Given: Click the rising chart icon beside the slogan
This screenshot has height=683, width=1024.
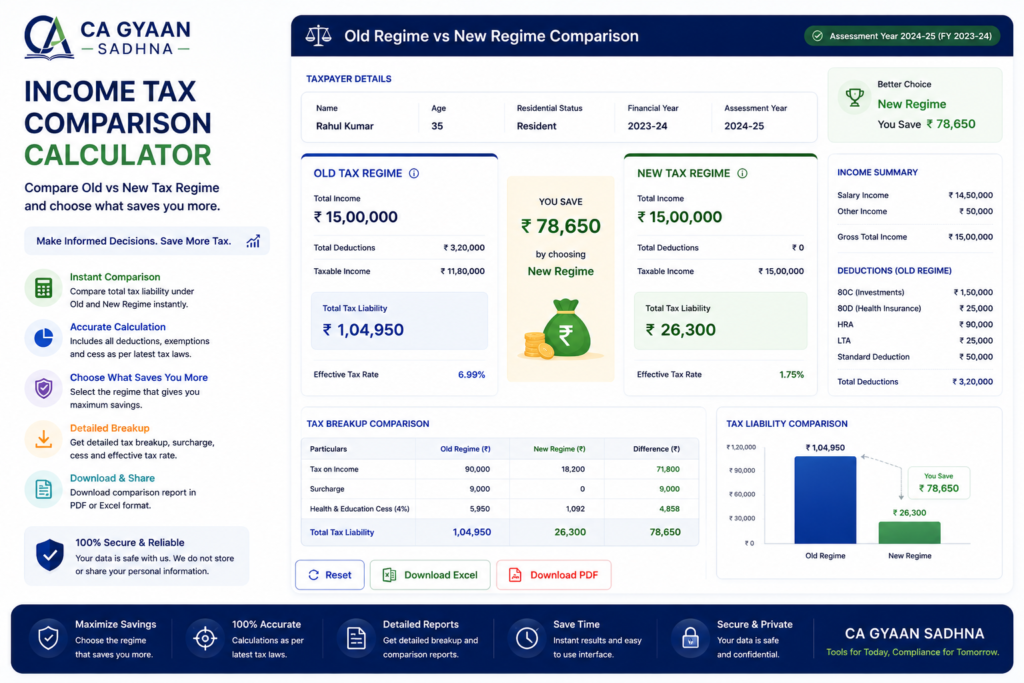Looking at the screenshot, I should 253,241.
